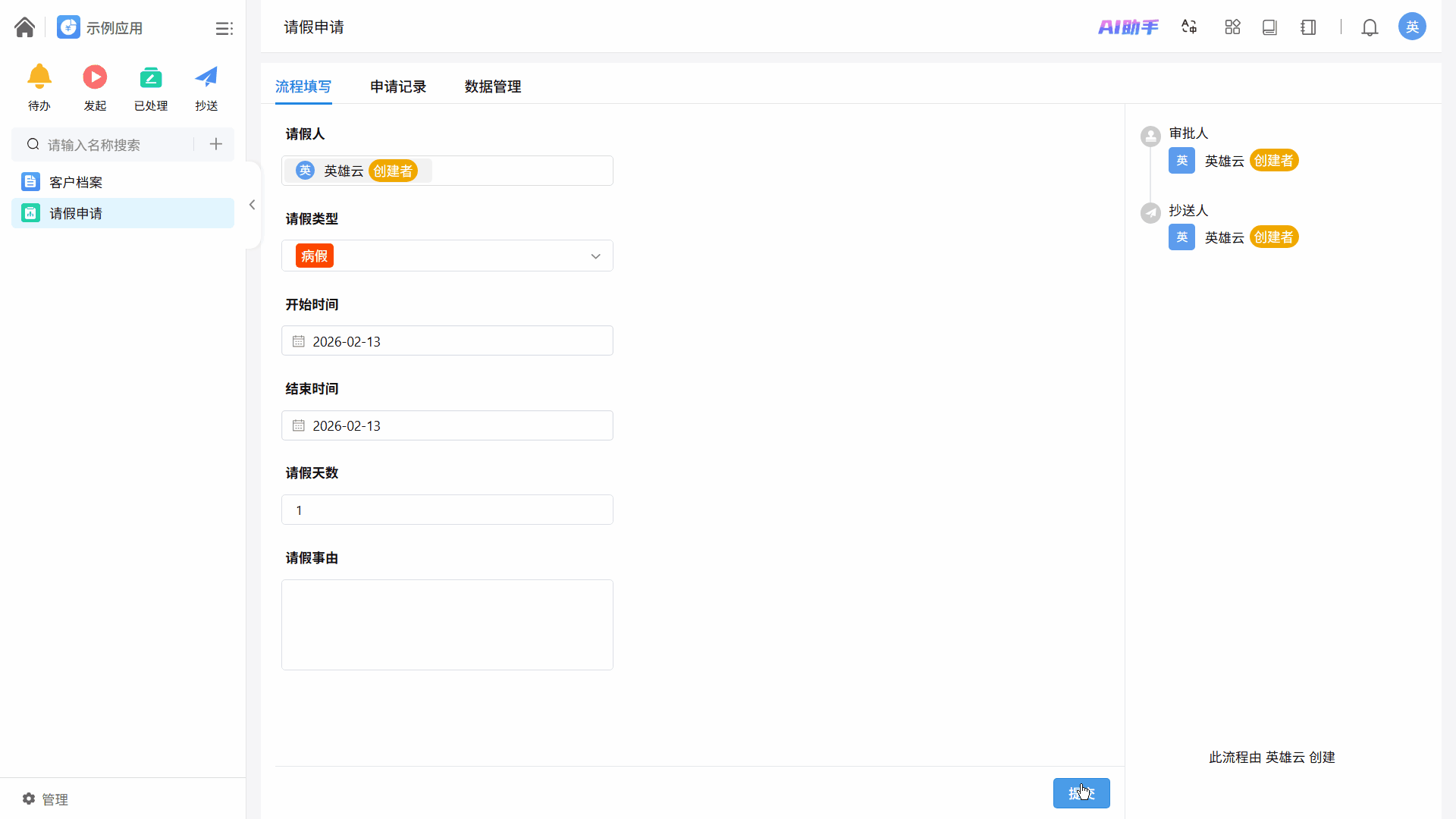Collapse the left sidebar chevron
Image resolution: width=1456 pixels, height=819 pixels.
253,205
